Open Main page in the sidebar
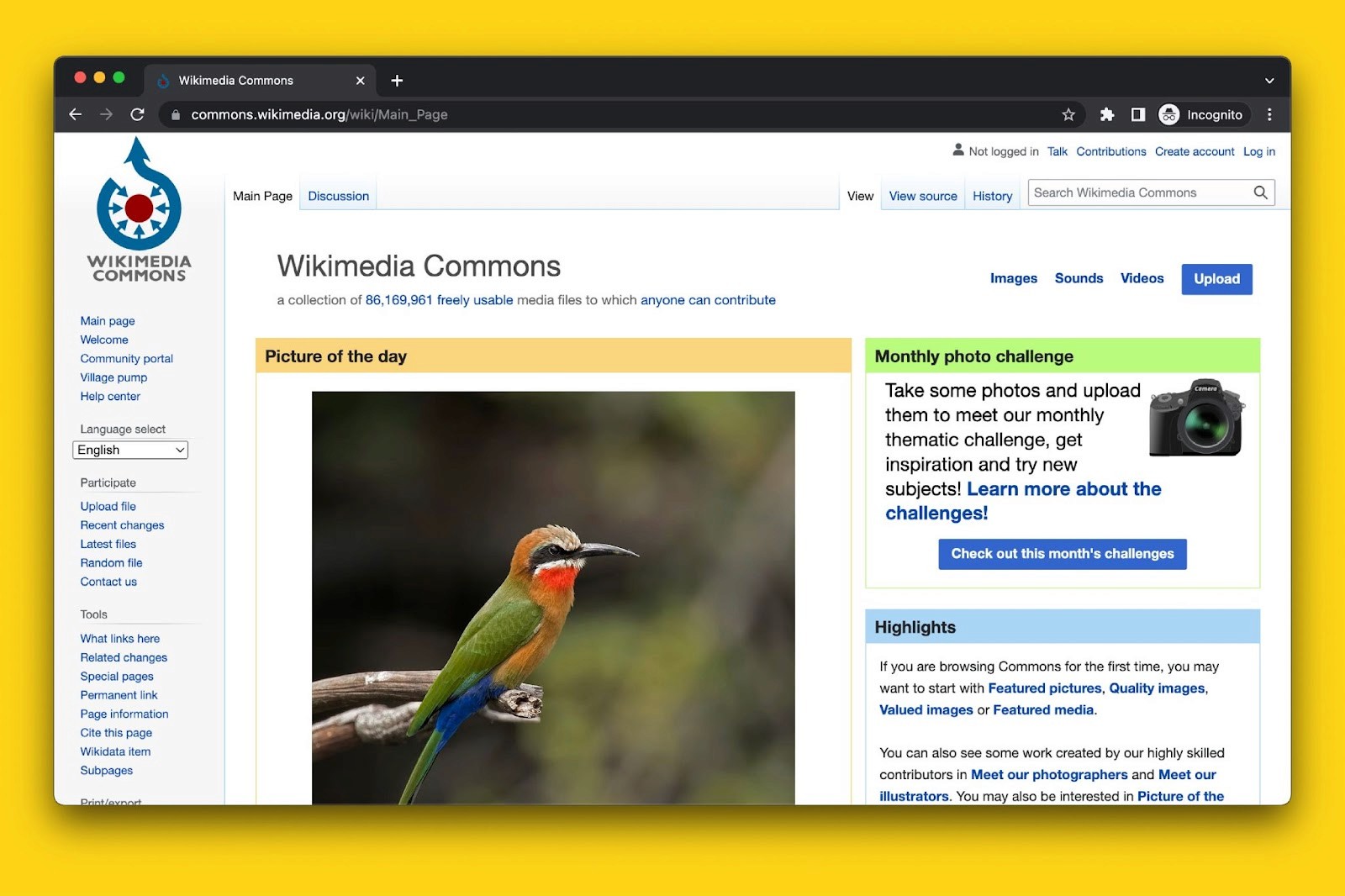This screenshot has width=1345, height=896. coord(108,321)
